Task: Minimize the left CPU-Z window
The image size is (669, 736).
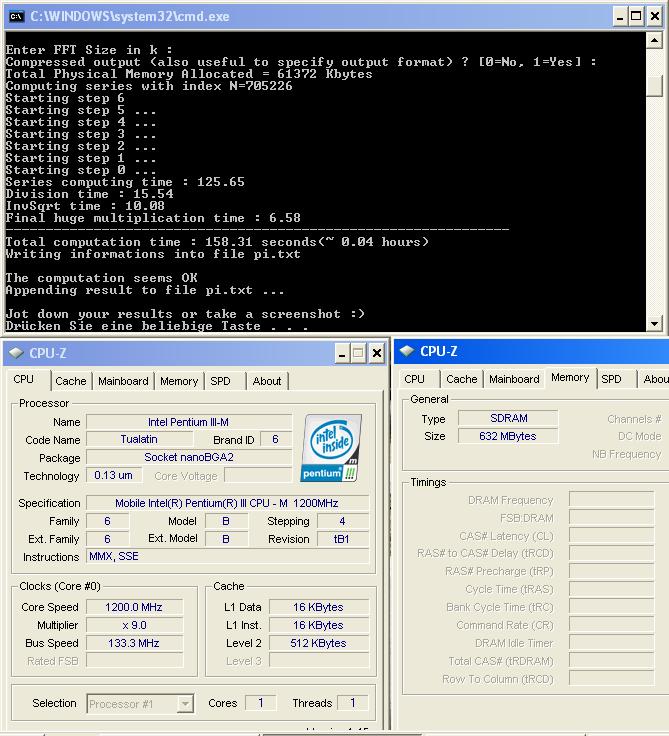Action: click(342, 353)
